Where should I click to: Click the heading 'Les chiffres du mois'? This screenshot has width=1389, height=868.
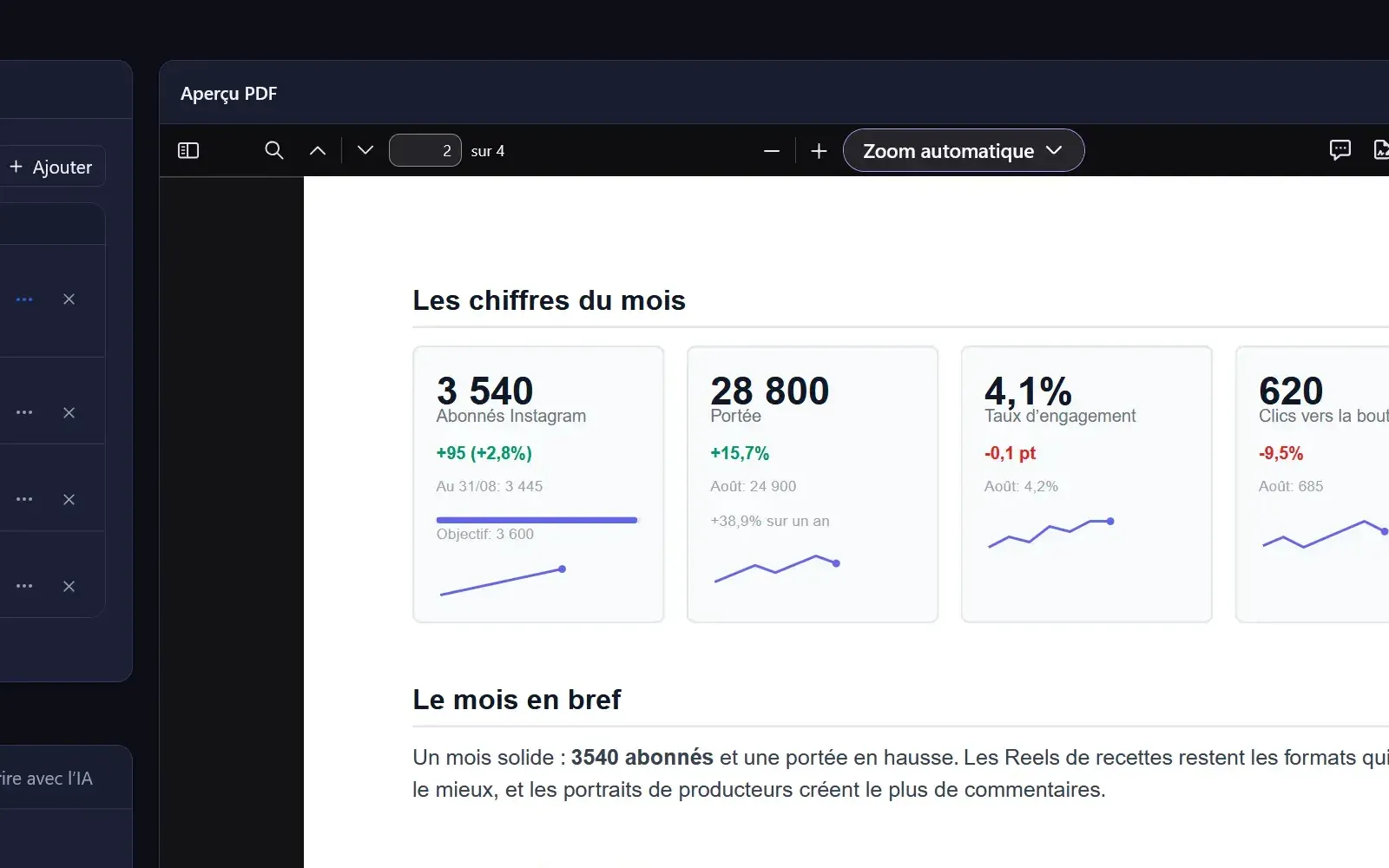550,300
